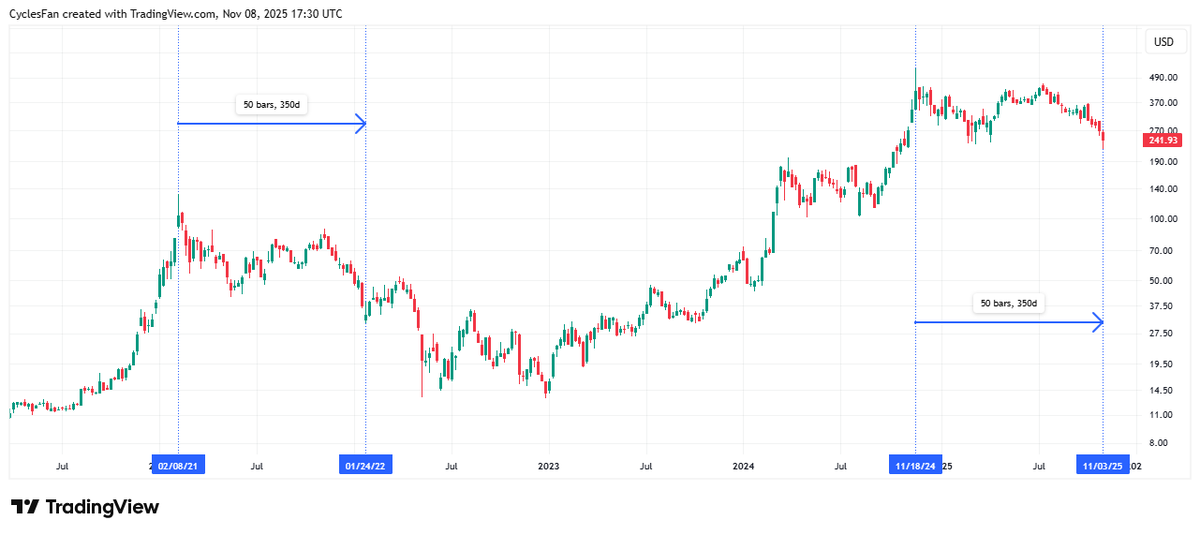Select the lower-right '50 bars, 350d' label
The width and height of the screenshot is (1200, 535).
[1007, 303]
